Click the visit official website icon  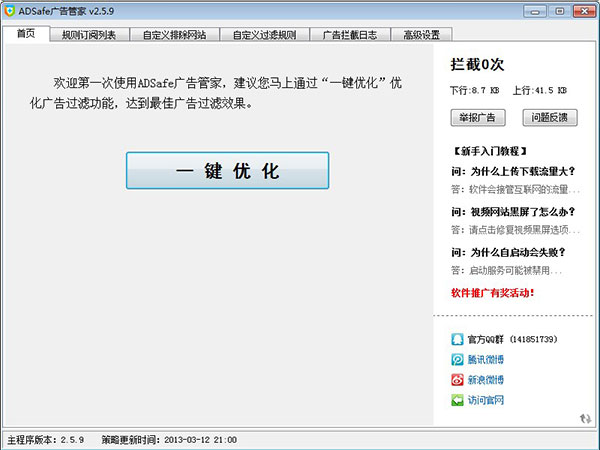click(x=458, y=400)
